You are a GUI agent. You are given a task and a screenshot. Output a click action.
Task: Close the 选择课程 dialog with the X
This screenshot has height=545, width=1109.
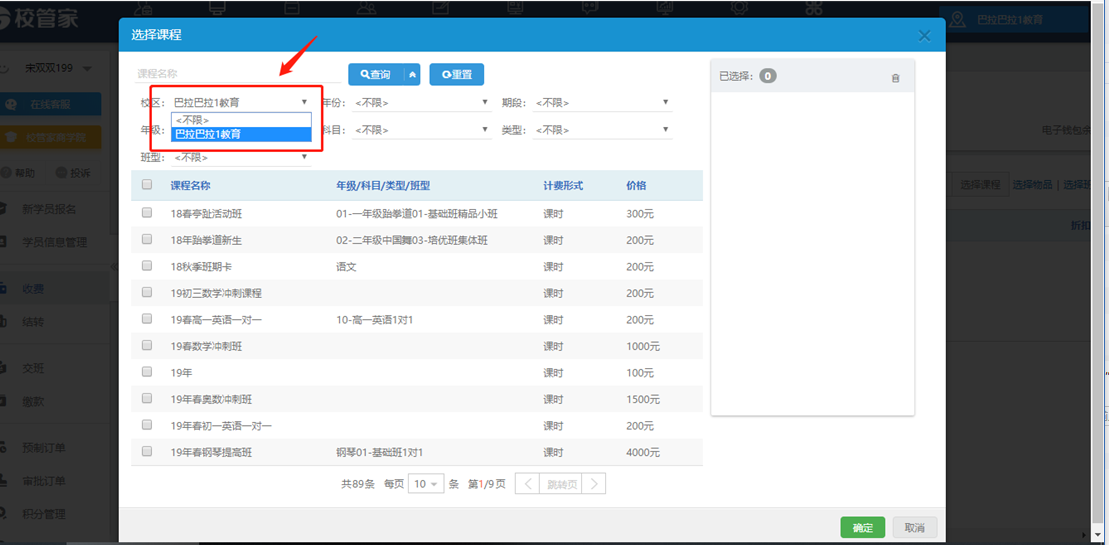pyautogui.click(x=924, y=36)
